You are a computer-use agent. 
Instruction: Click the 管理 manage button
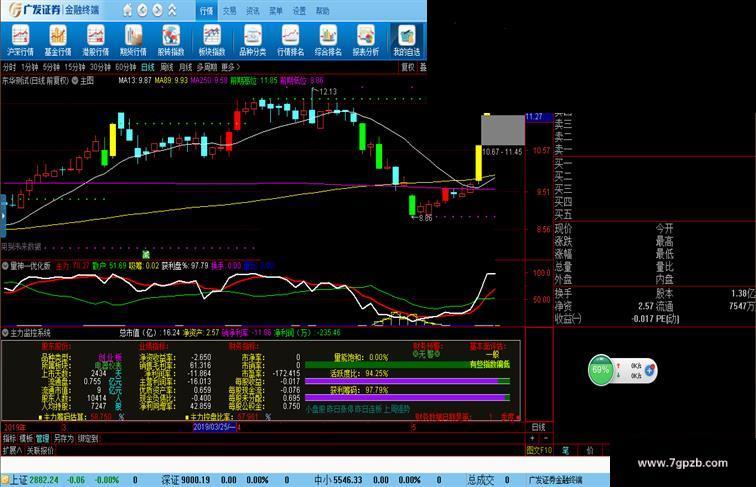click(42, 439)
